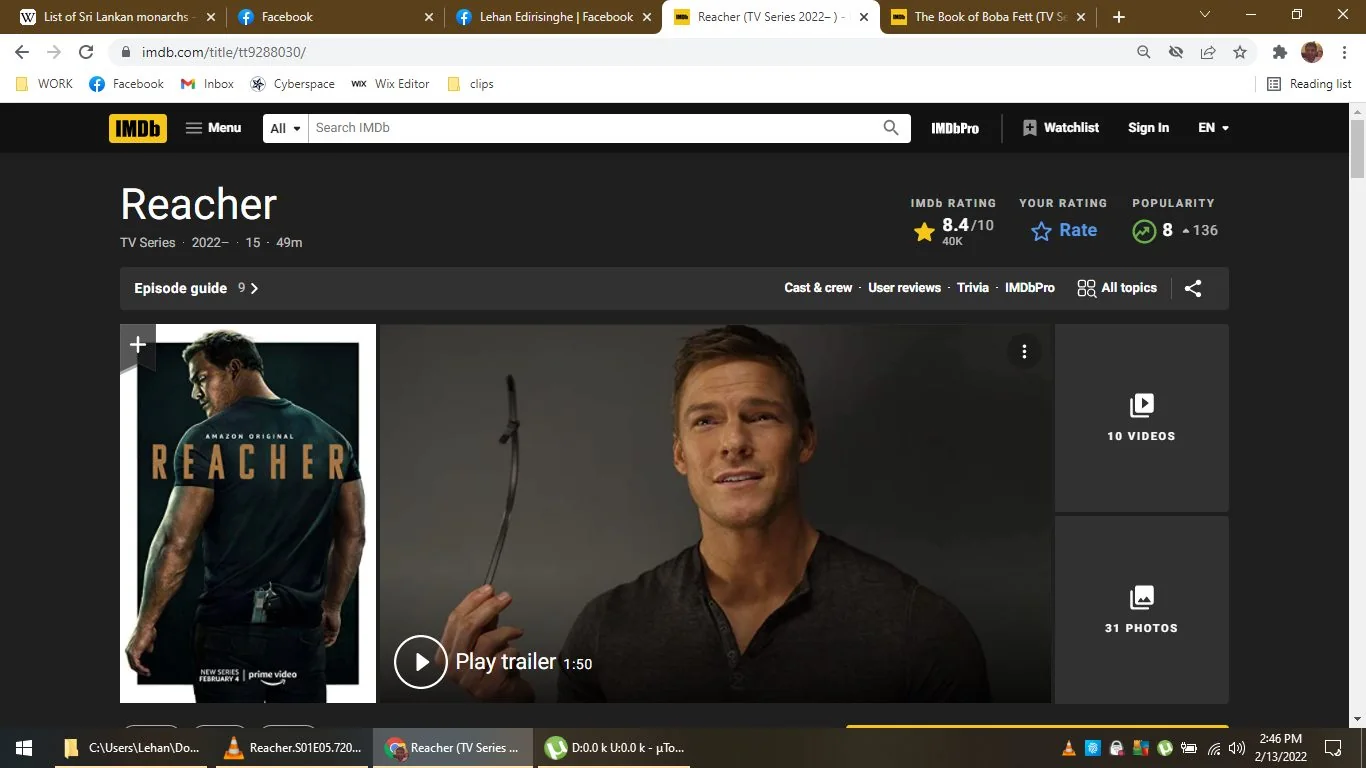The image size is (1366, 768).
Task: Go to IMDbPro in the header
Action: (955, 128)
